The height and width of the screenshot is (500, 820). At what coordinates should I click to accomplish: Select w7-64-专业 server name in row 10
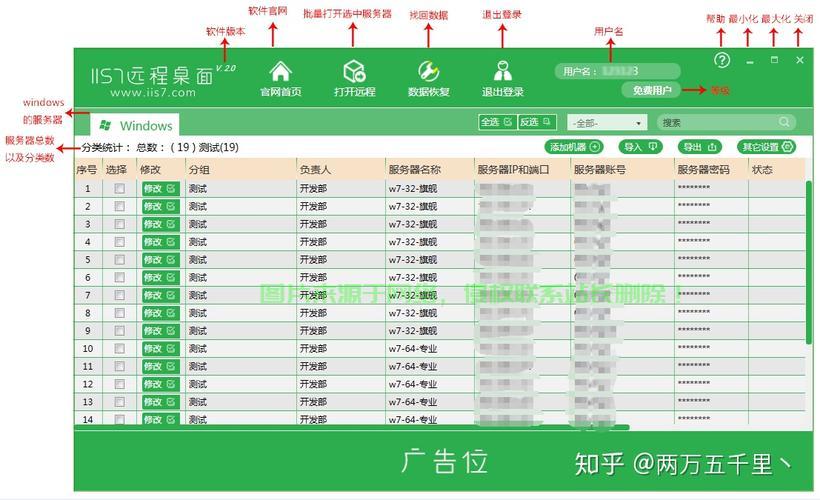tap(412, 348)
